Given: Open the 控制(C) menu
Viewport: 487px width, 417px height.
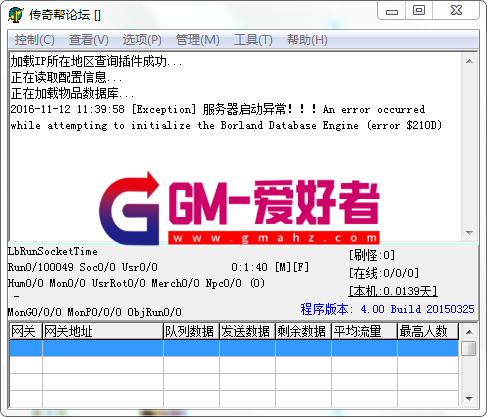Looking at the screenshot, I should [x=34, y=40].
